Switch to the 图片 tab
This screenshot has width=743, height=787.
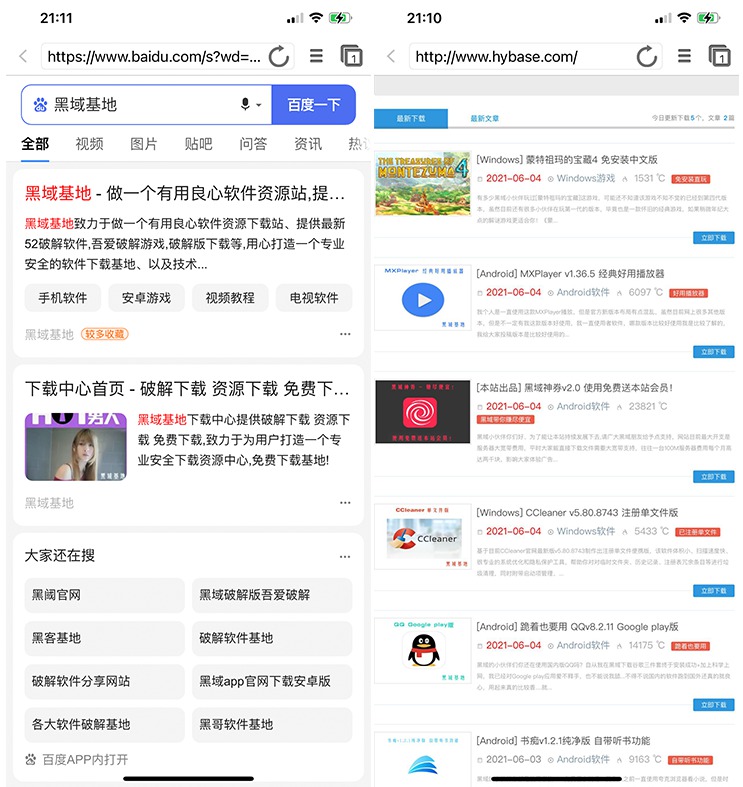(x=144, y=144)
